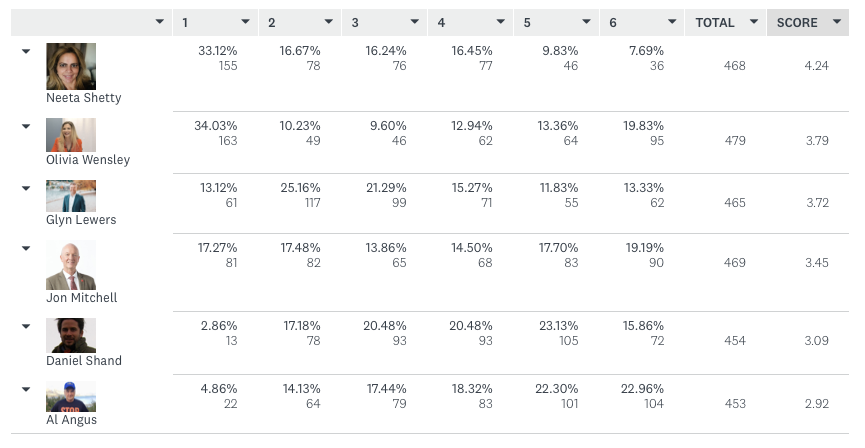Expand the Olivia Wensley row arrow
Image resolution: width=865 pixels, height=448 pixels.
coord(26,125)
